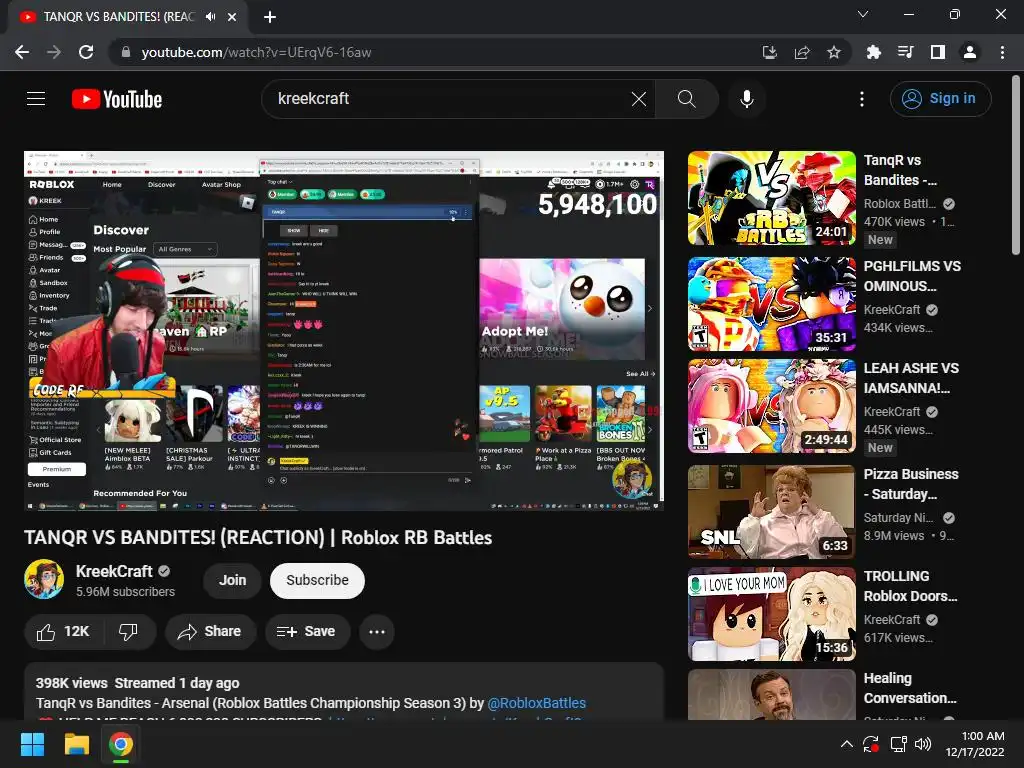Open clock and date 1:00 AM

(x=976, y=744)
